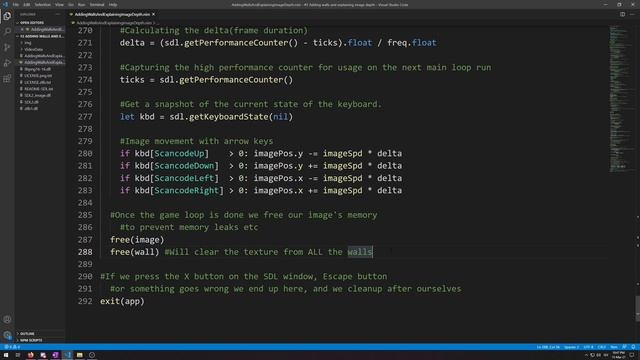
Task: Open the Accounts menu icon
Action: click(x=7, y=319)
